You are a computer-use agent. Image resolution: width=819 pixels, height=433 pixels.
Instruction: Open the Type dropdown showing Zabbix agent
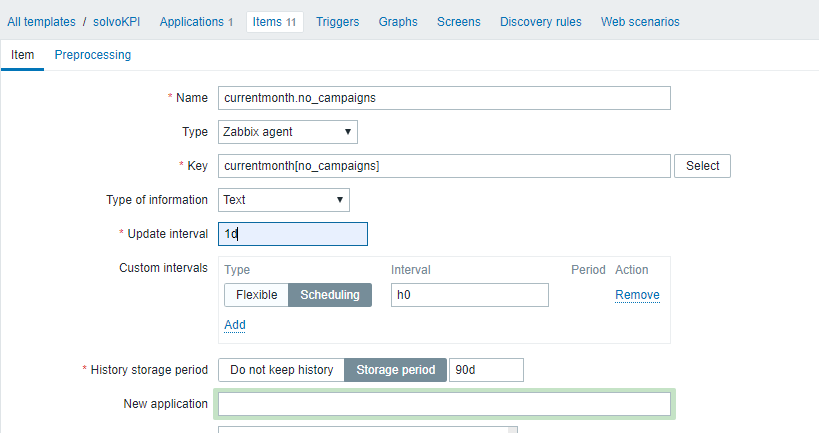point(287,131)
